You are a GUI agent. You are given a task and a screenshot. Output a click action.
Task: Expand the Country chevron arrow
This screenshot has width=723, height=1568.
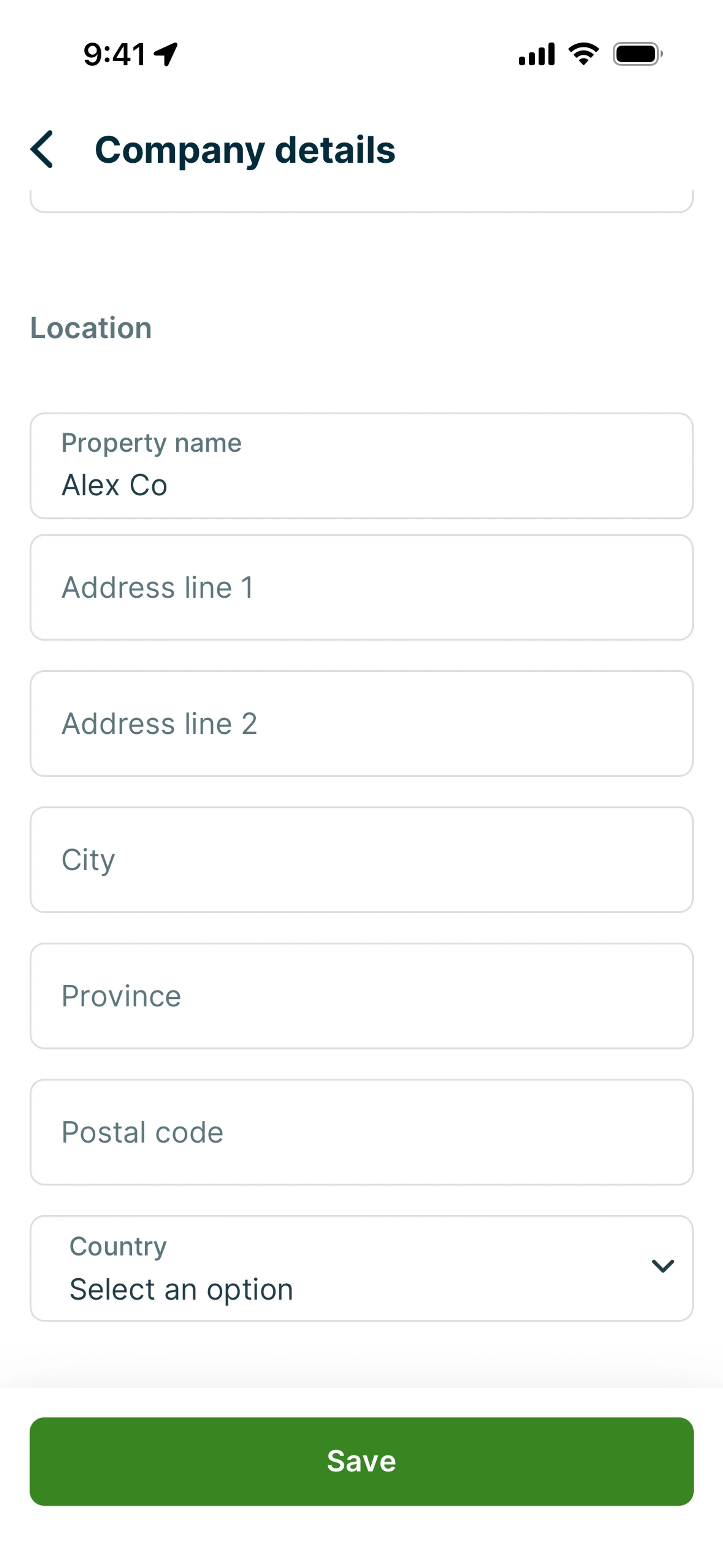tap(662, 1266)
